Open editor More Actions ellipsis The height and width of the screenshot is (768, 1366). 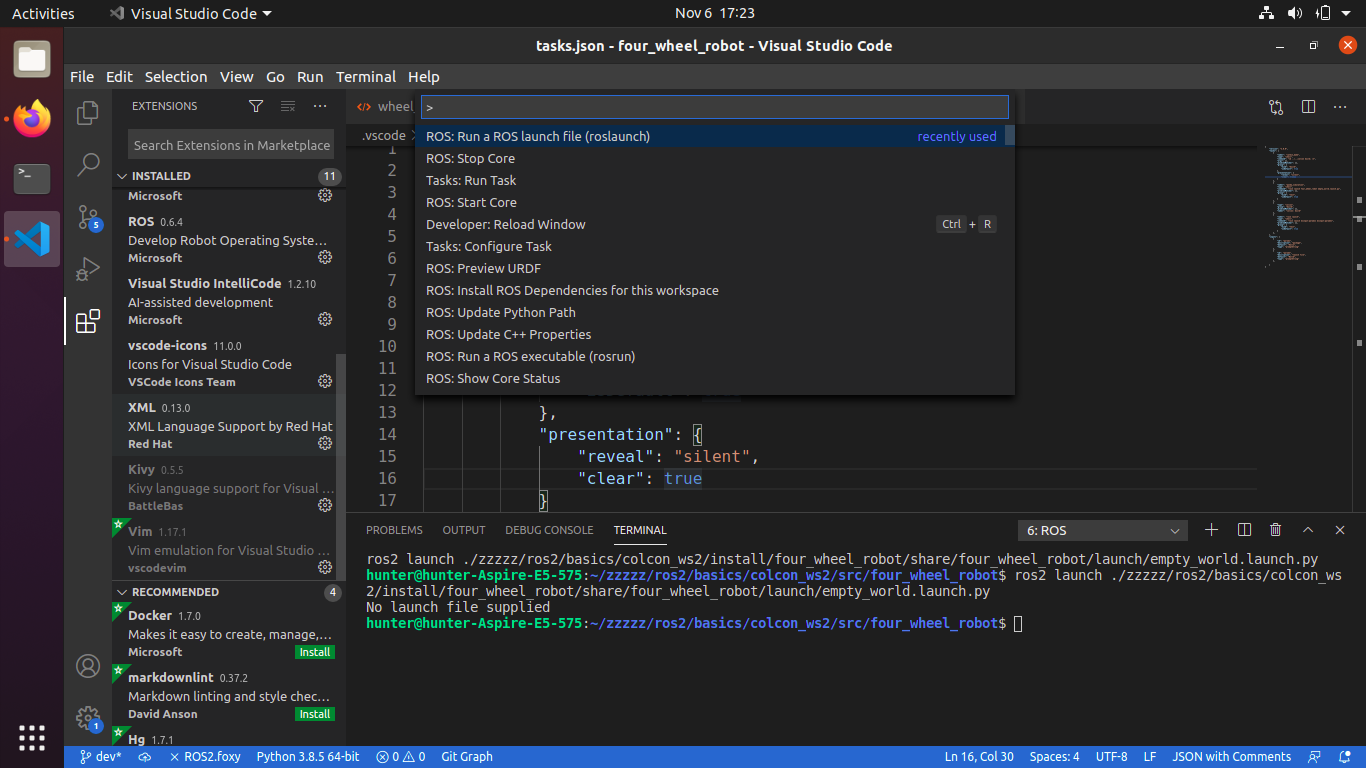1340,107
